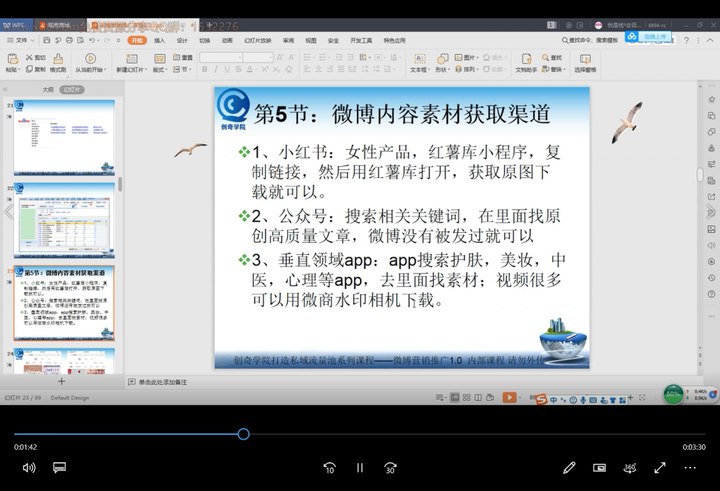Switch the video player to mini view

click(599, 468)
